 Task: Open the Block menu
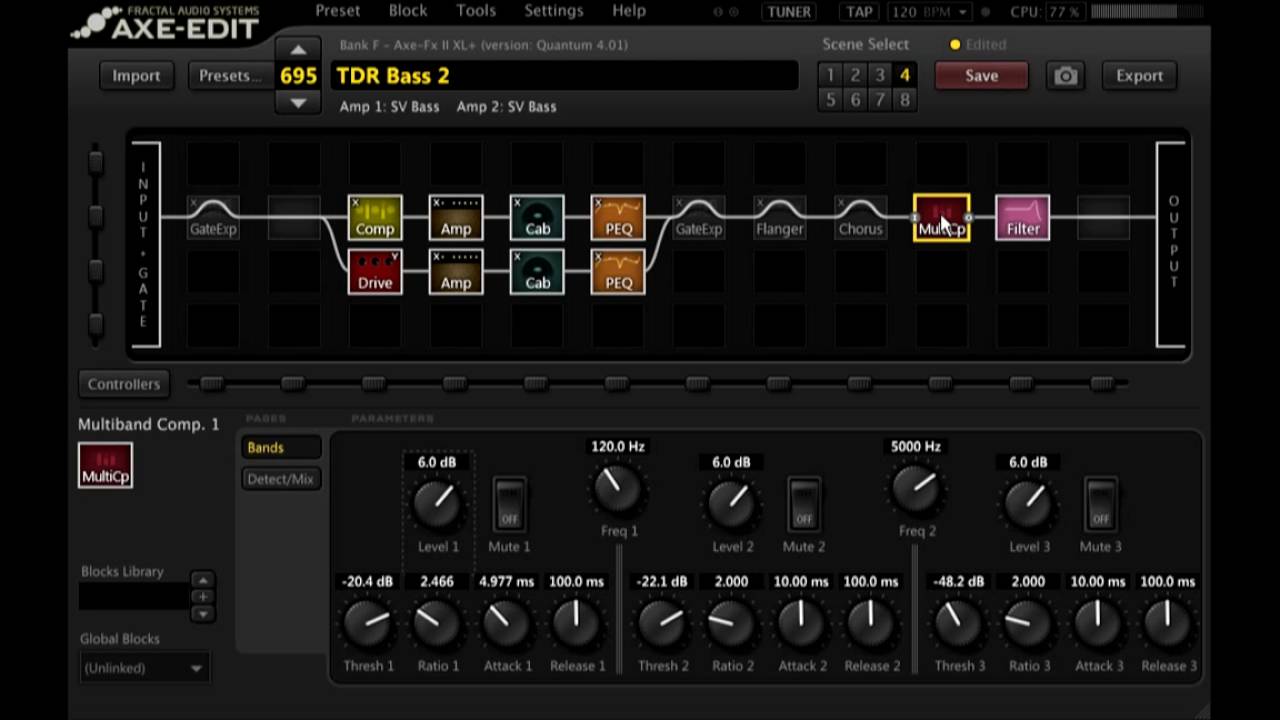pos(408,11)
